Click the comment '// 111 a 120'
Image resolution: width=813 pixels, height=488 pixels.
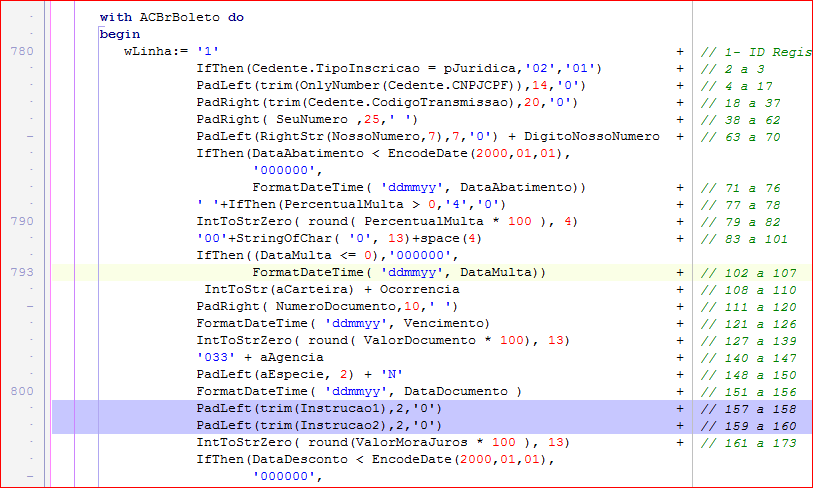pyautogui.click(x=748, y=307)
